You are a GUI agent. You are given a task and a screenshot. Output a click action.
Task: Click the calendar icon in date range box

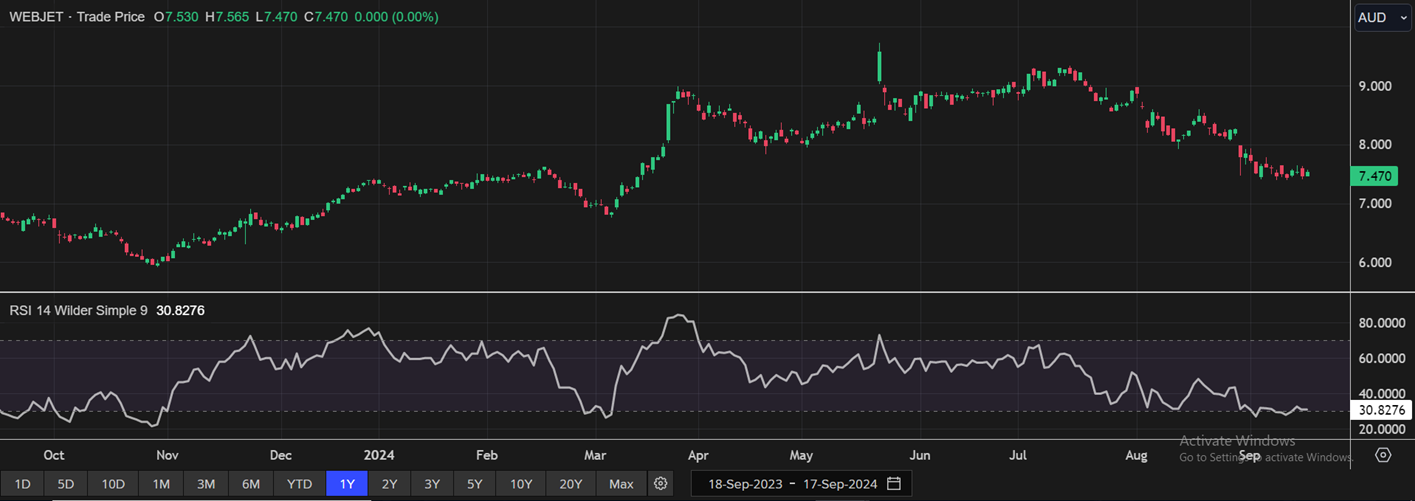894,484
